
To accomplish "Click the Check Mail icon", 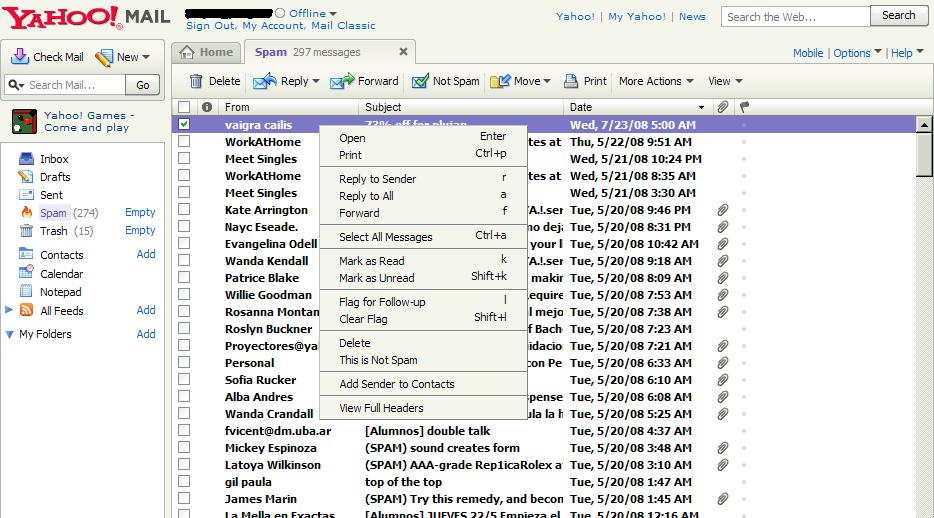I will click(19, 57).
